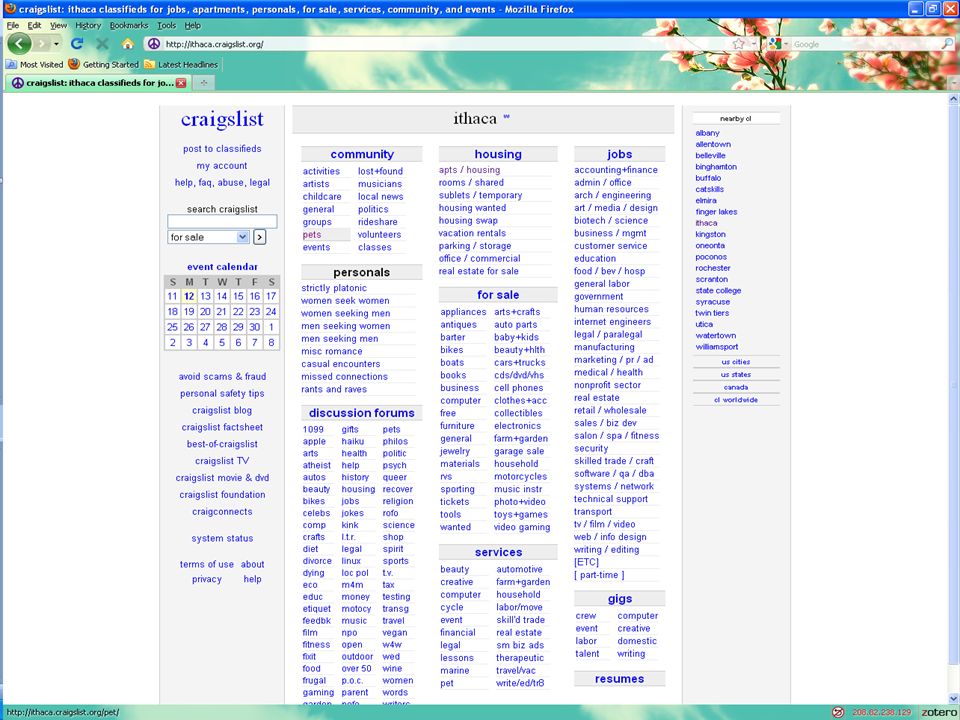Open the 'system status' link
This screenshot has width=960, height=720.
(x=222, y=538)
